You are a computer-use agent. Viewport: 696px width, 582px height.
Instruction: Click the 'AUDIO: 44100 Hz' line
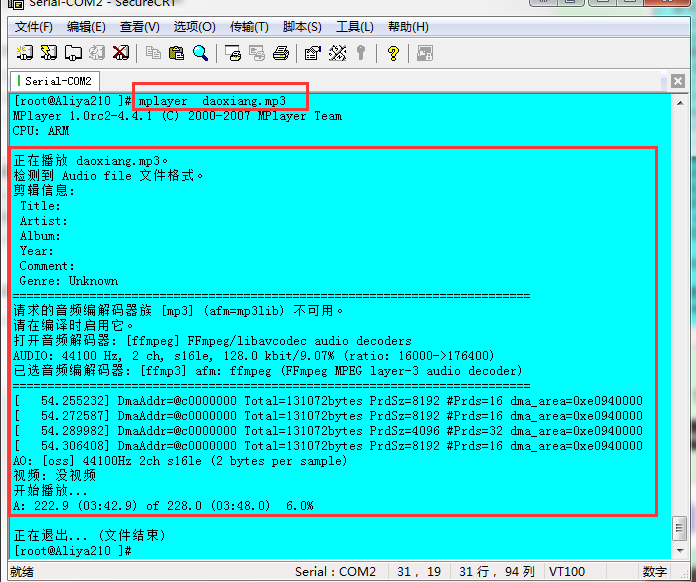253,356
